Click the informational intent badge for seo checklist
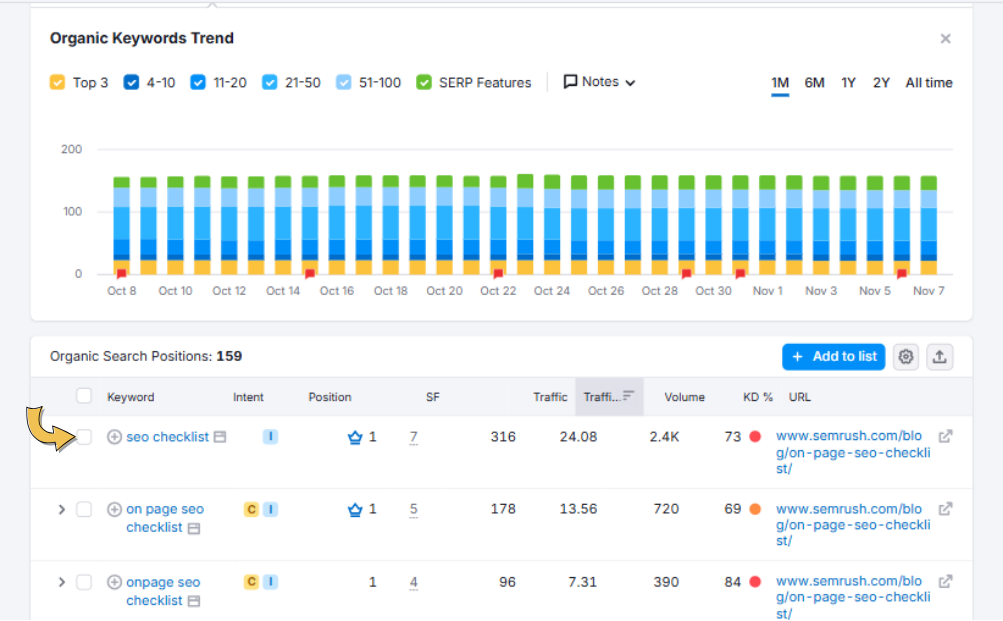 [x=270, y=437]
